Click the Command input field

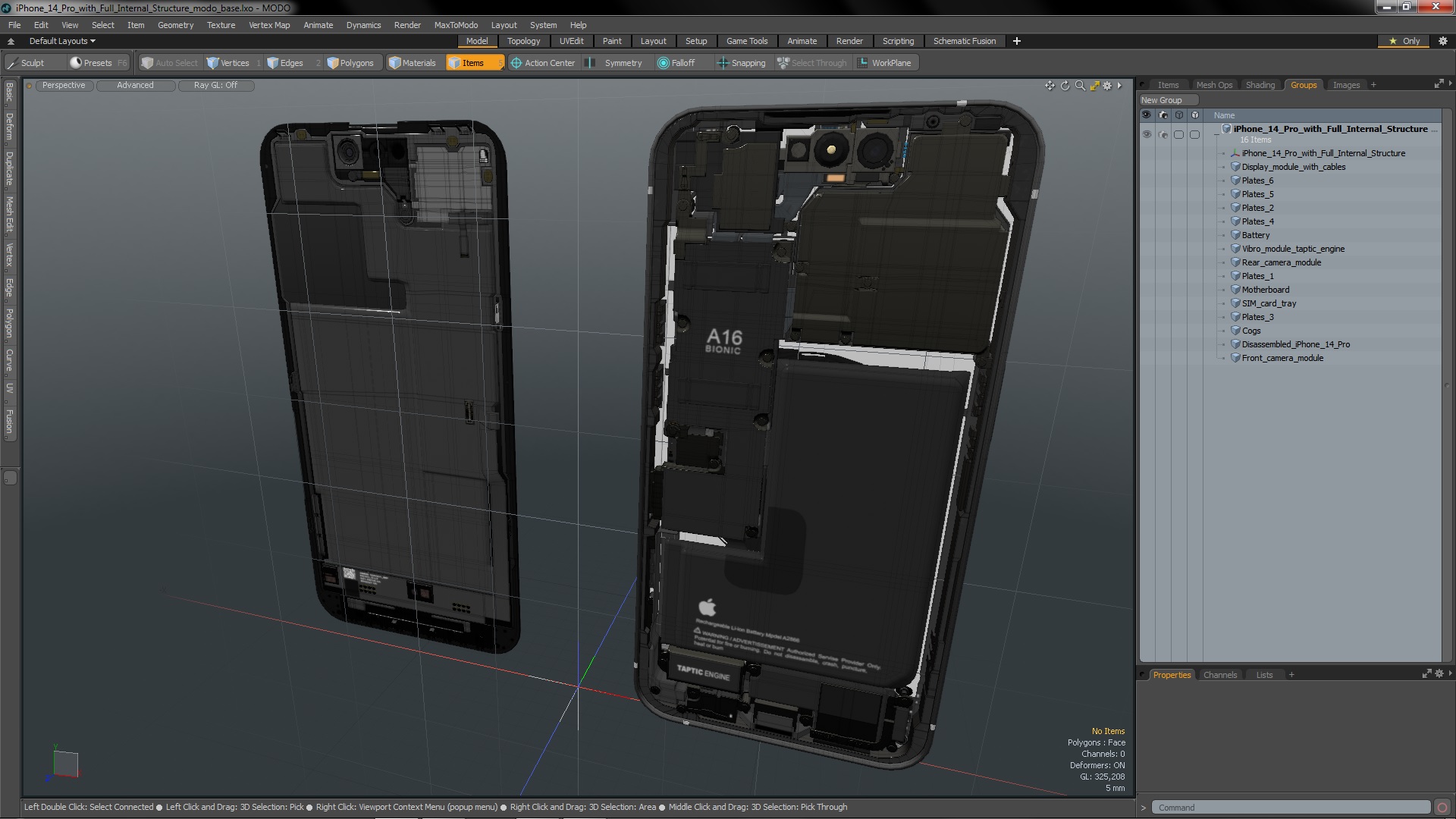pyautogui.click(x=1289, y=808)
